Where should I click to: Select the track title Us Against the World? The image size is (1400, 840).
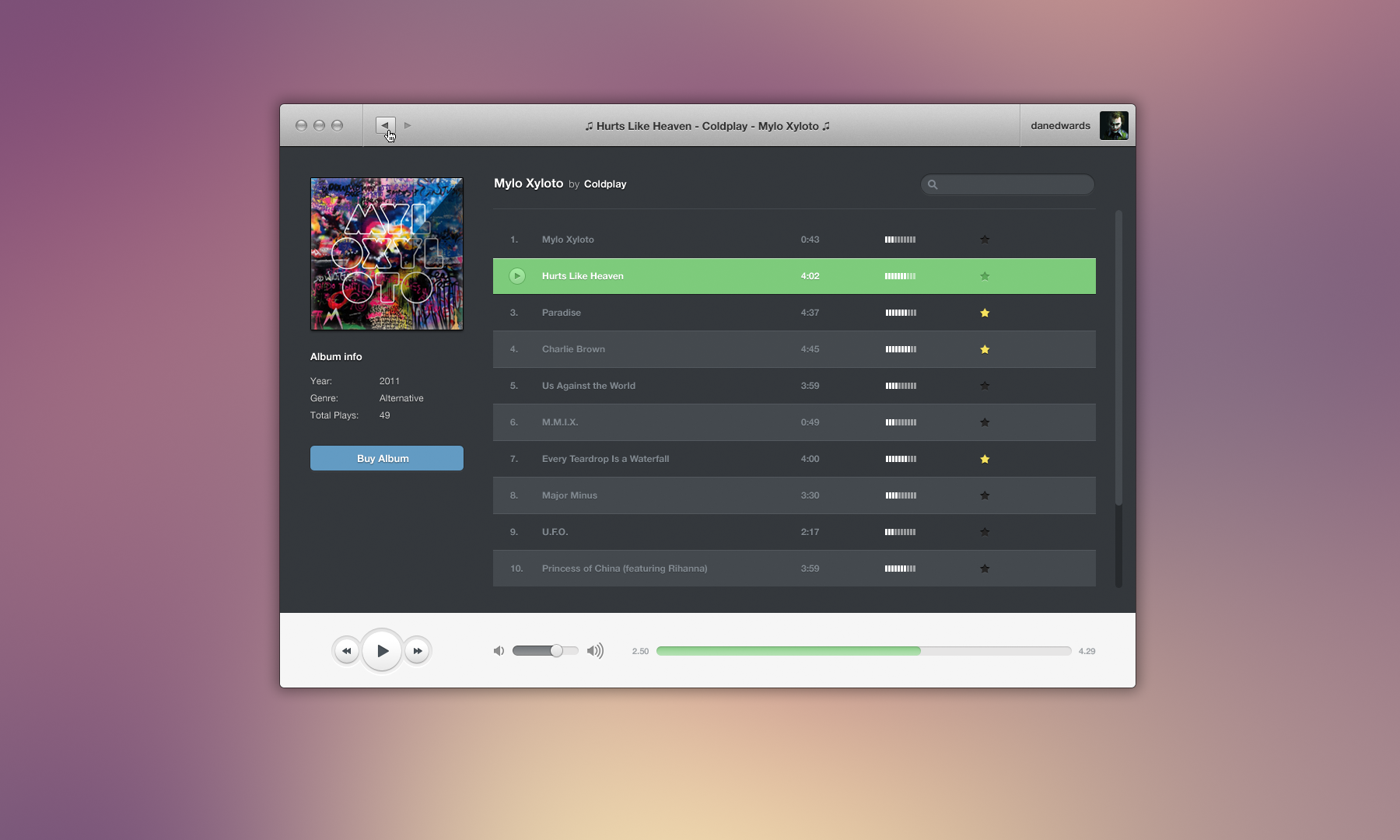[589, 386]
